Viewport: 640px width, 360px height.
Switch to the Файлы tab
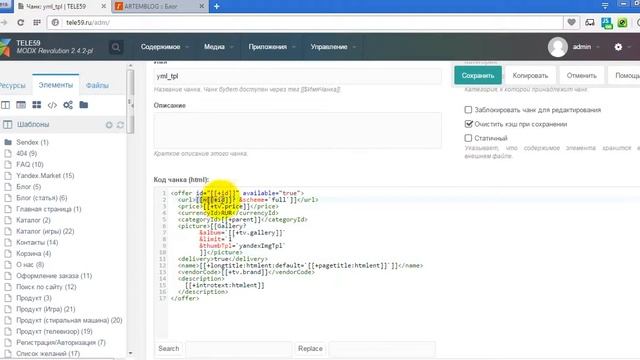[97, 85]
